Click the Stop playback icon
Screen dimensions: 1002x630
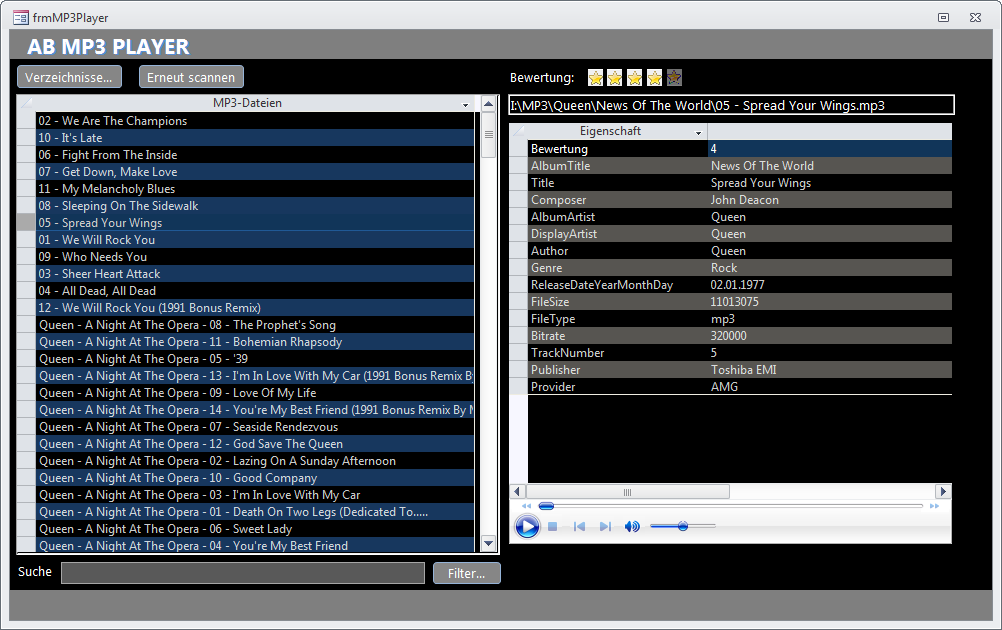coord(551,527)
